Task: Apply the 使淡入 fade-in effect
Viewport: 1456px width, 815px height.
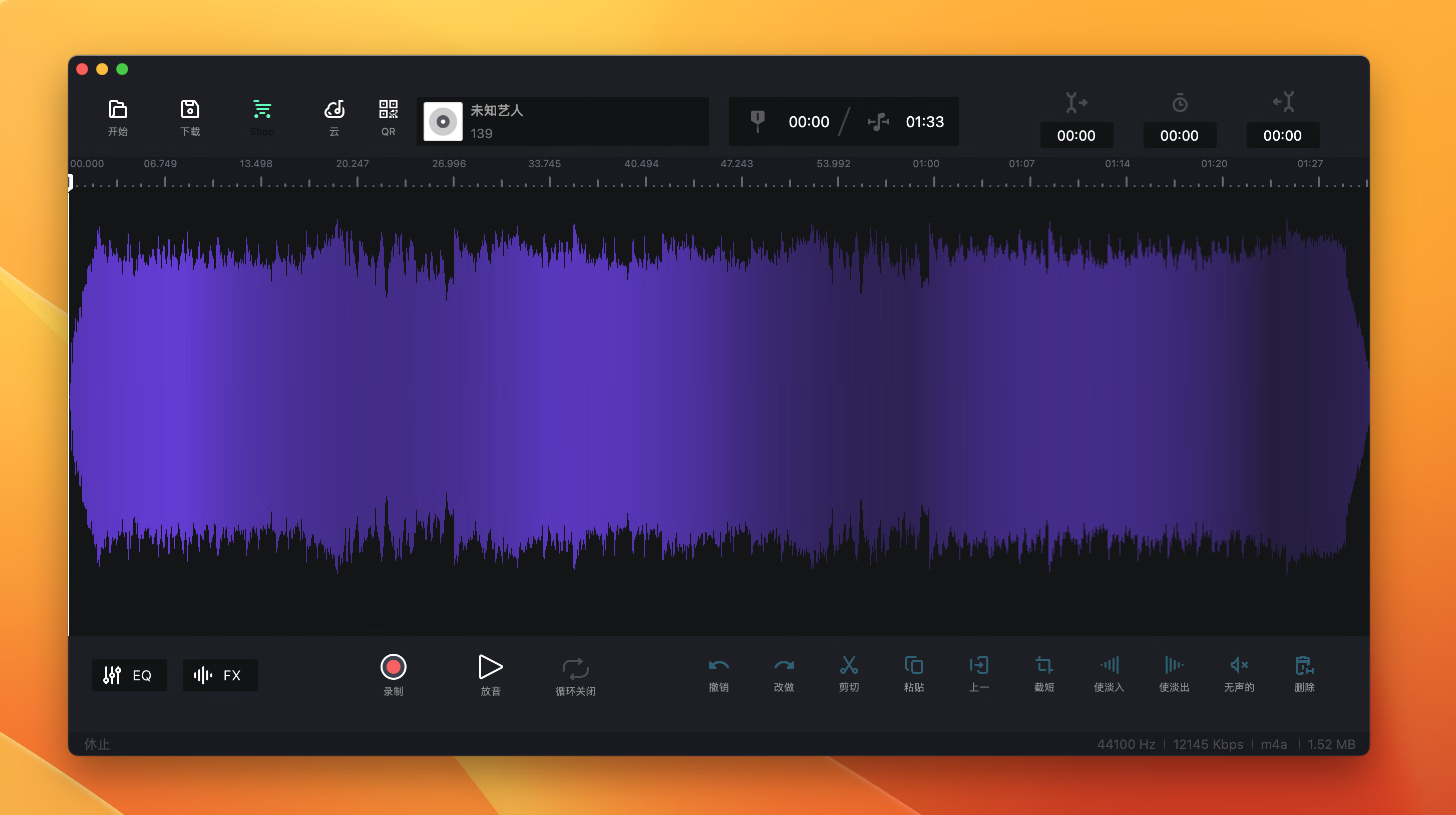Action: pyautogui.click(x=1109, y=666)
